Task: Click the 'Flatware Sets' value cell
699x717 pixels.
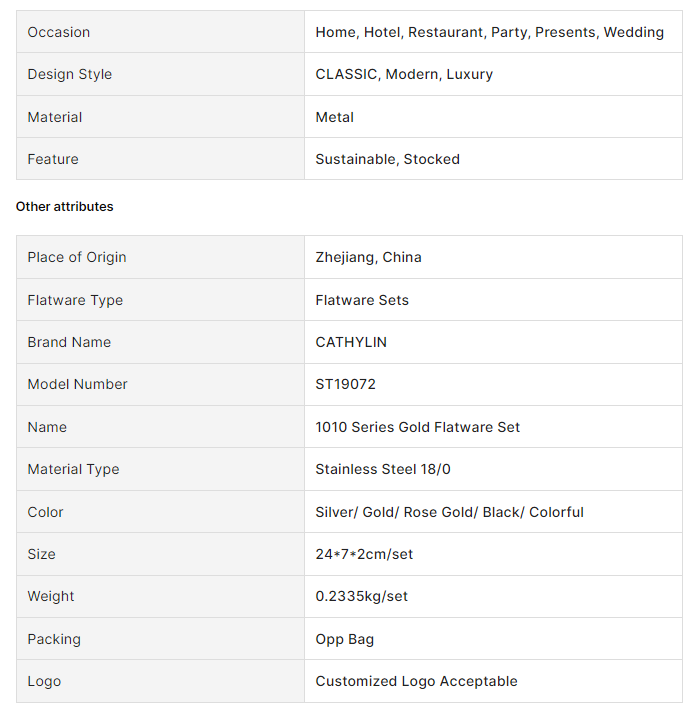Action: click(x=361, y=300)
